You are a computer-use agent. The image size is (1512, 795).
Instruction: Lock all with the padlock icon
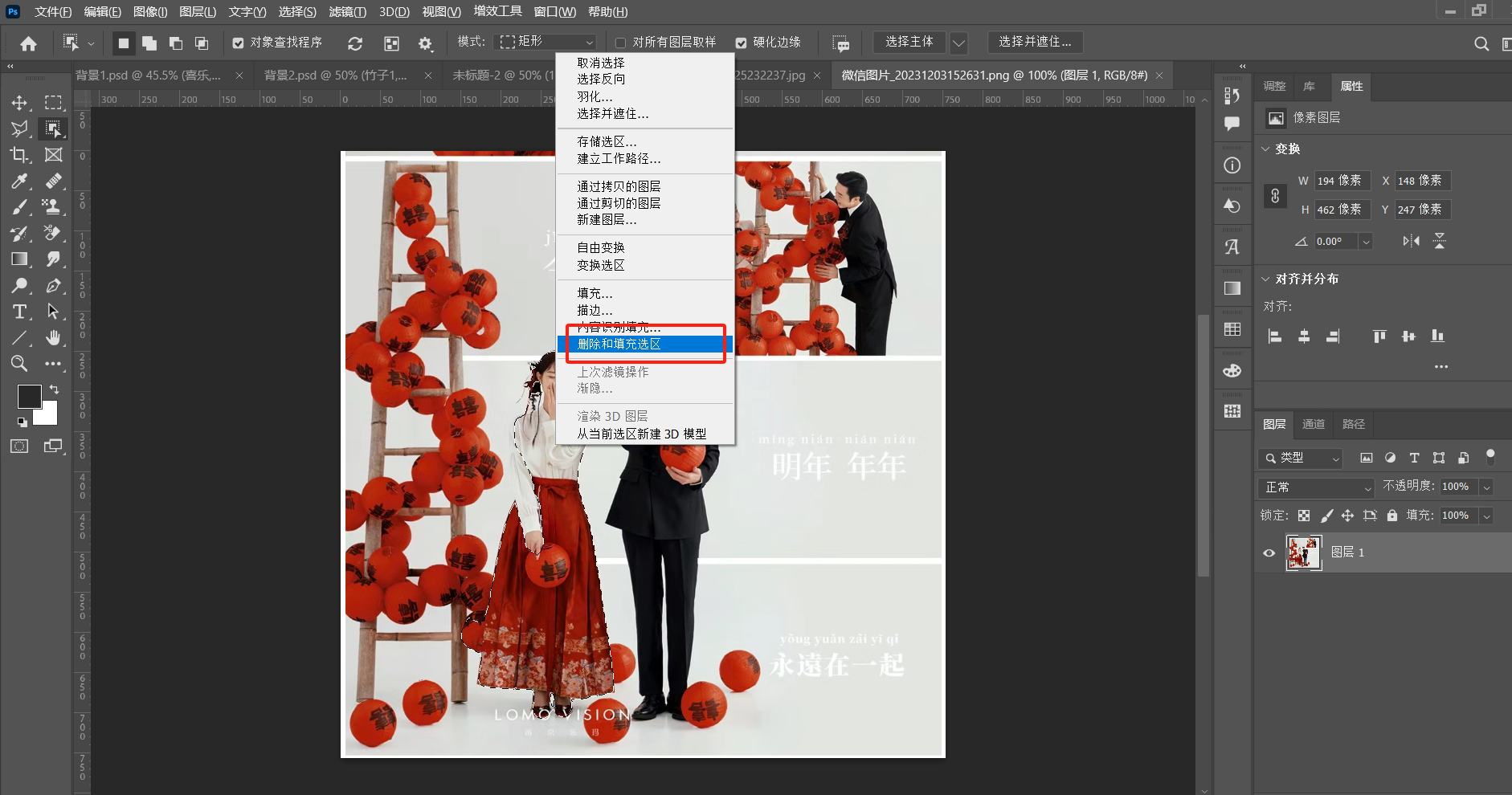pyautogui.click(x=1392, y=516)
